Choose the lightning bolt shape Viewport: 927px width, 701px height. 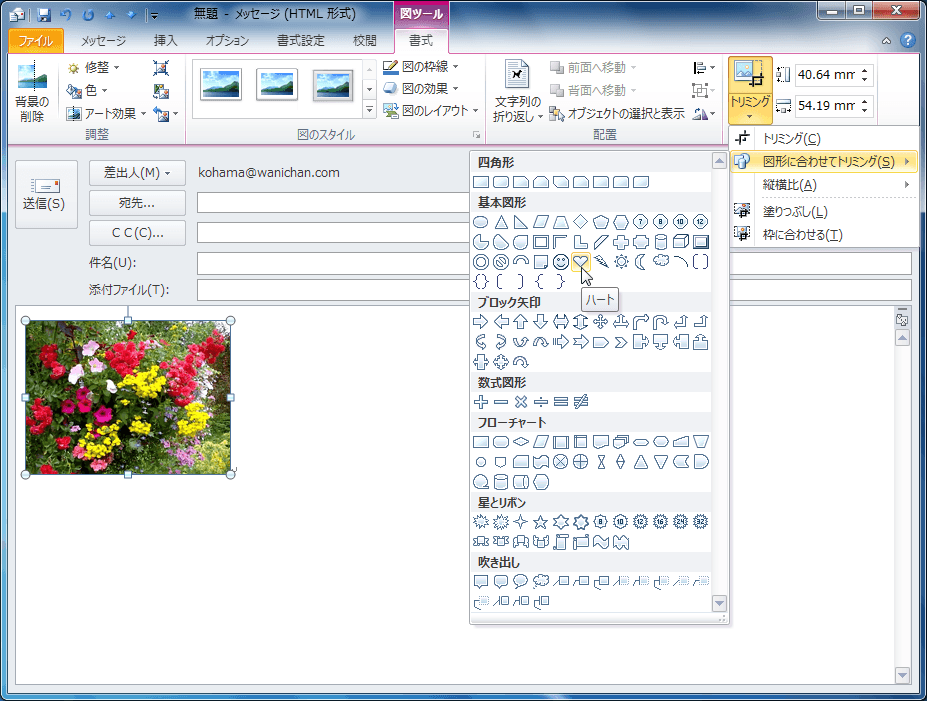tap(601, 261)
